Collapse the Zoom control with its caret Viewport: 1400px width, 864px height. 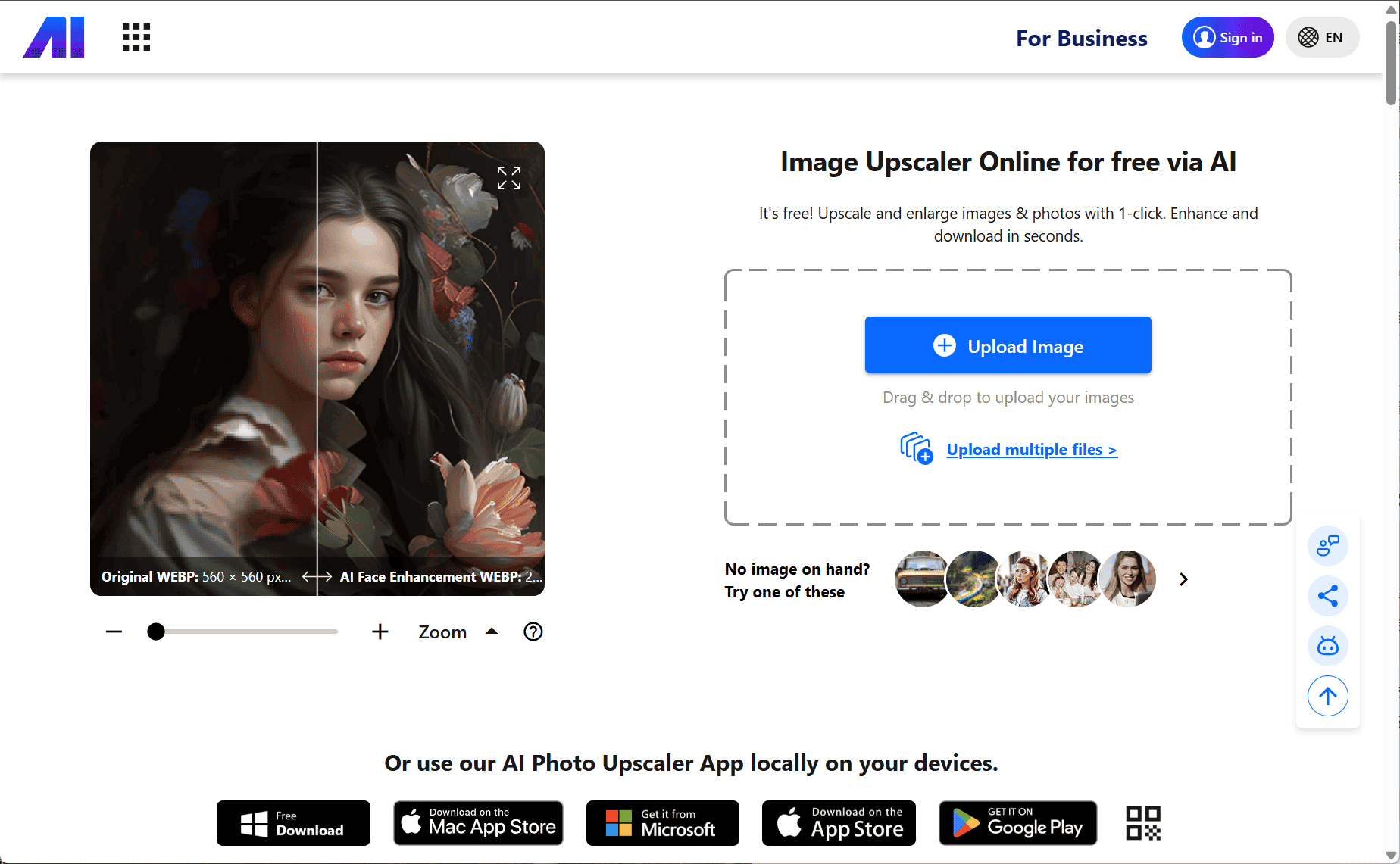(492, 632)
